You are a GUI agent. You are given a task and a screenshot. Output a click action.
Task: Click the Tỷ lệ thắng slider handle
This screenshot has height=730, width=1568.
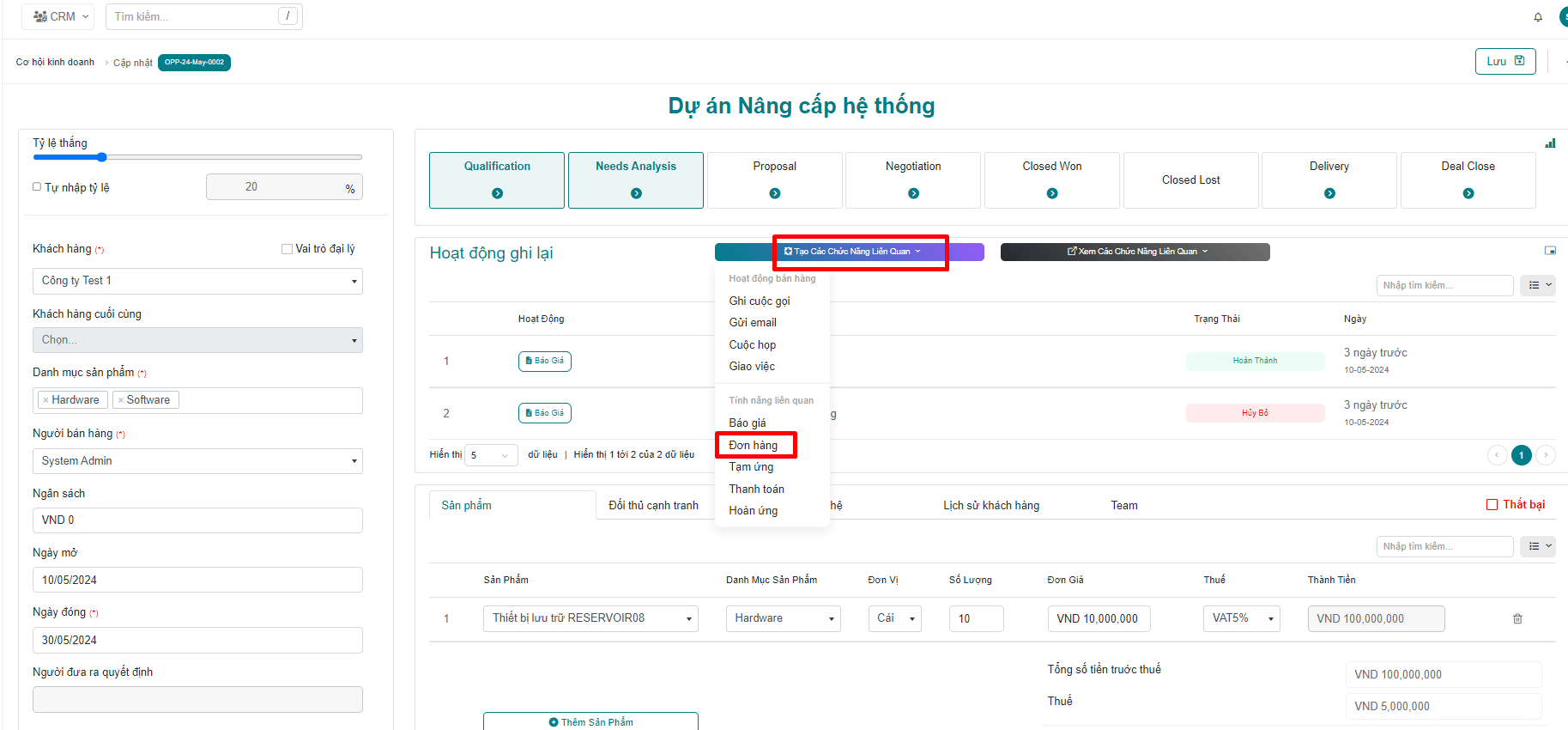click(x=102, y=157)
